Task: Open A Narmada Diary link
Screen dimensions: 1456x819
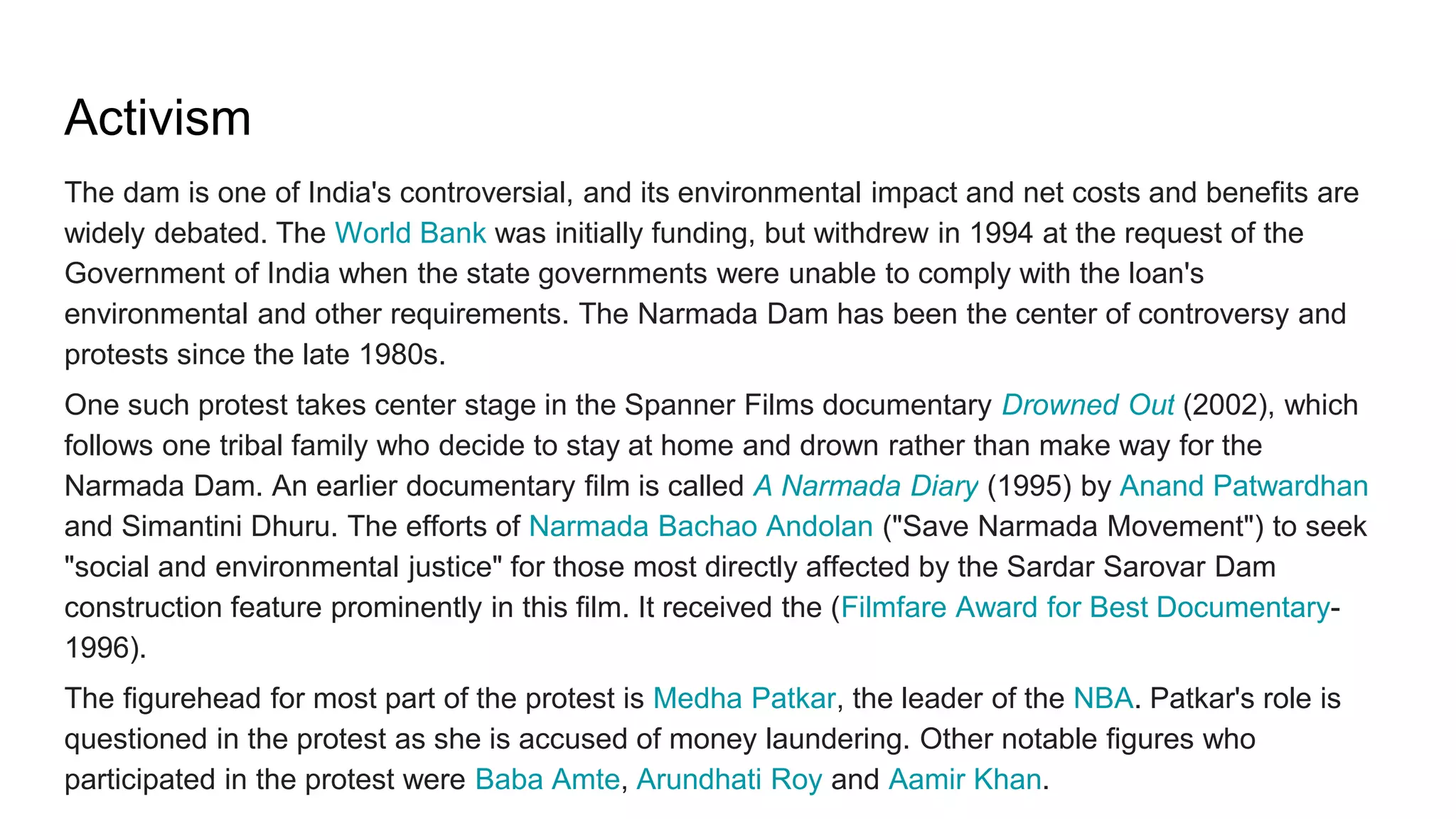Action: tap(865, 486)
